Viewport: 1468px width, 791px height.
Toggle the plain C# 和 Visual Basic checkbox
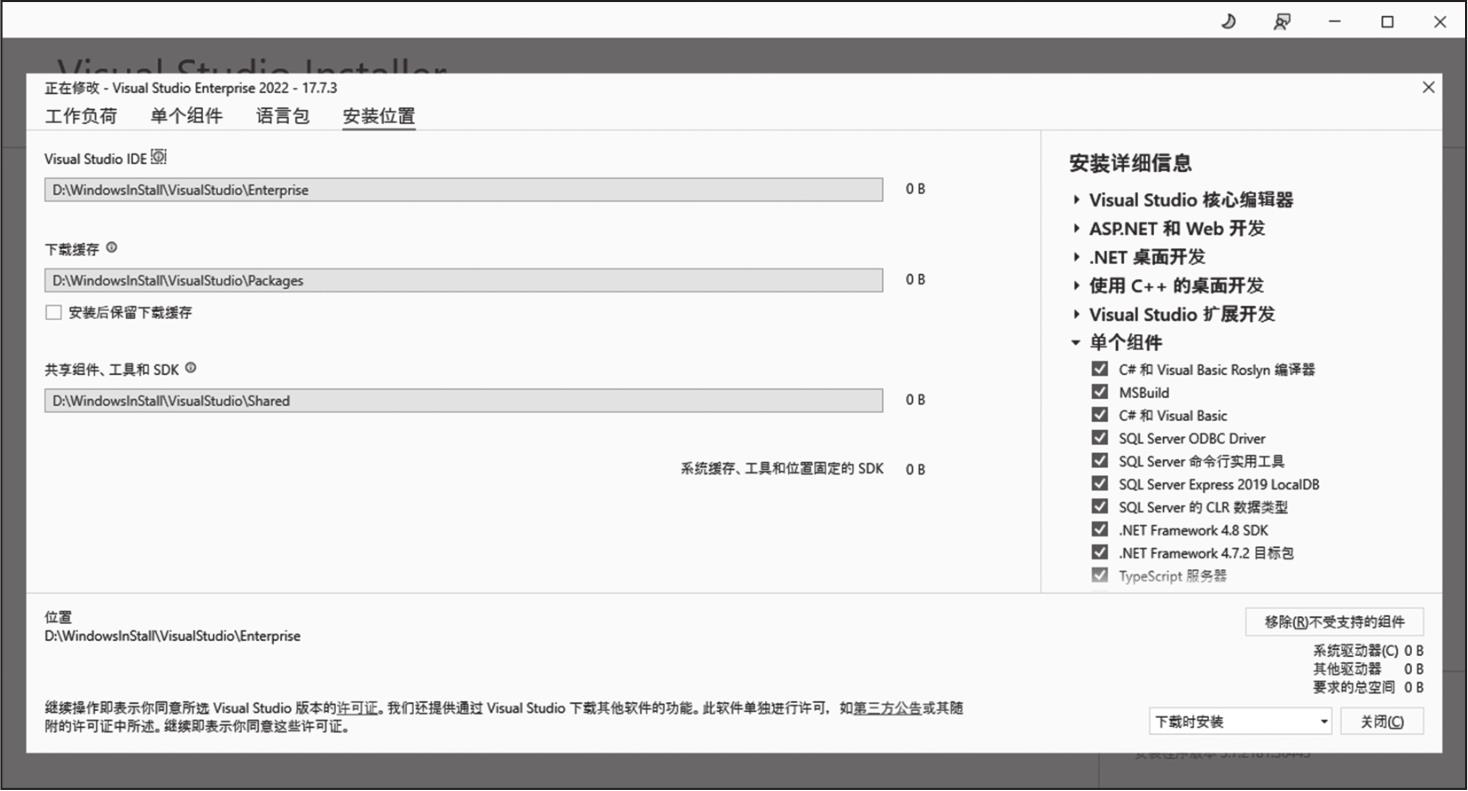click(1100, 415)
